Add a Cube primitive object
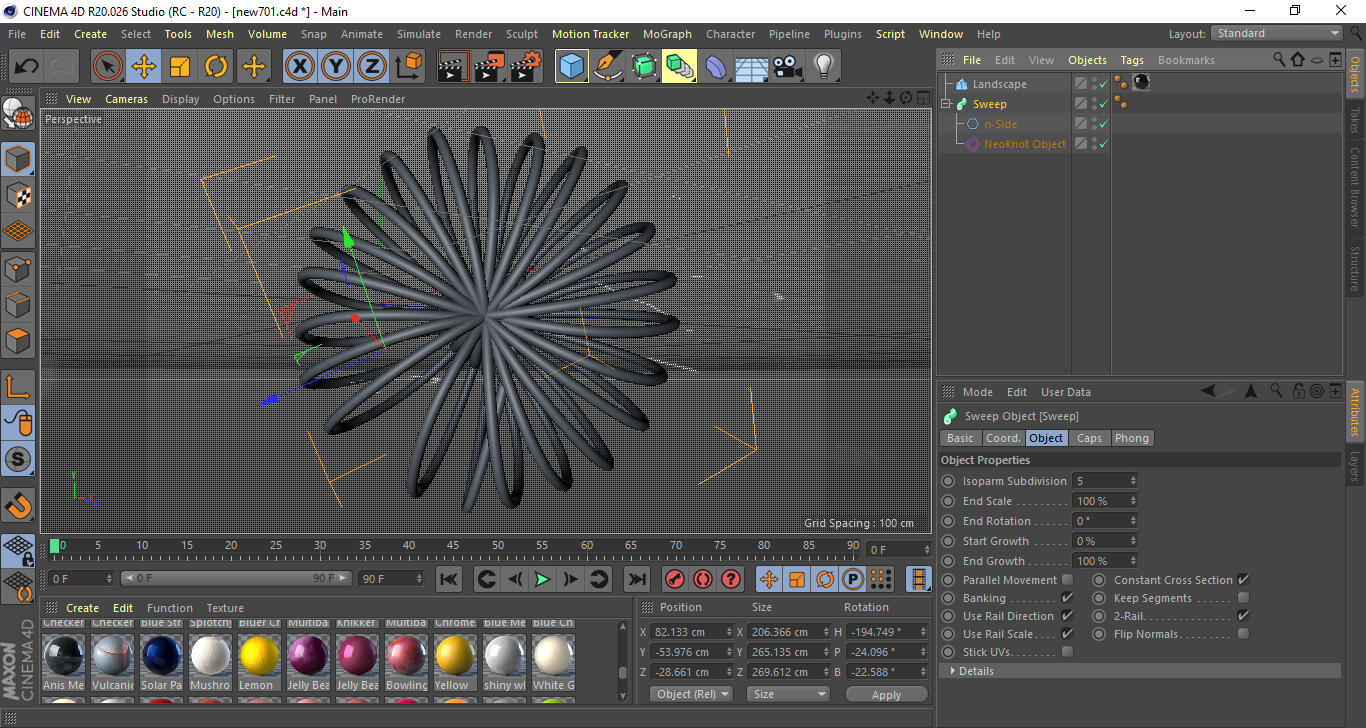The image size is (1366, 728). [x=572, y=67]
